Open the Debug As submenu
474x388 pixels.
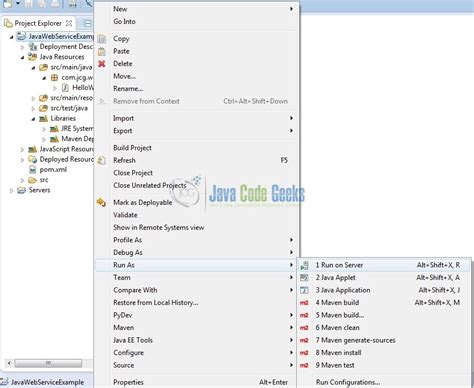pyautogui.click(x=197, y=253)
